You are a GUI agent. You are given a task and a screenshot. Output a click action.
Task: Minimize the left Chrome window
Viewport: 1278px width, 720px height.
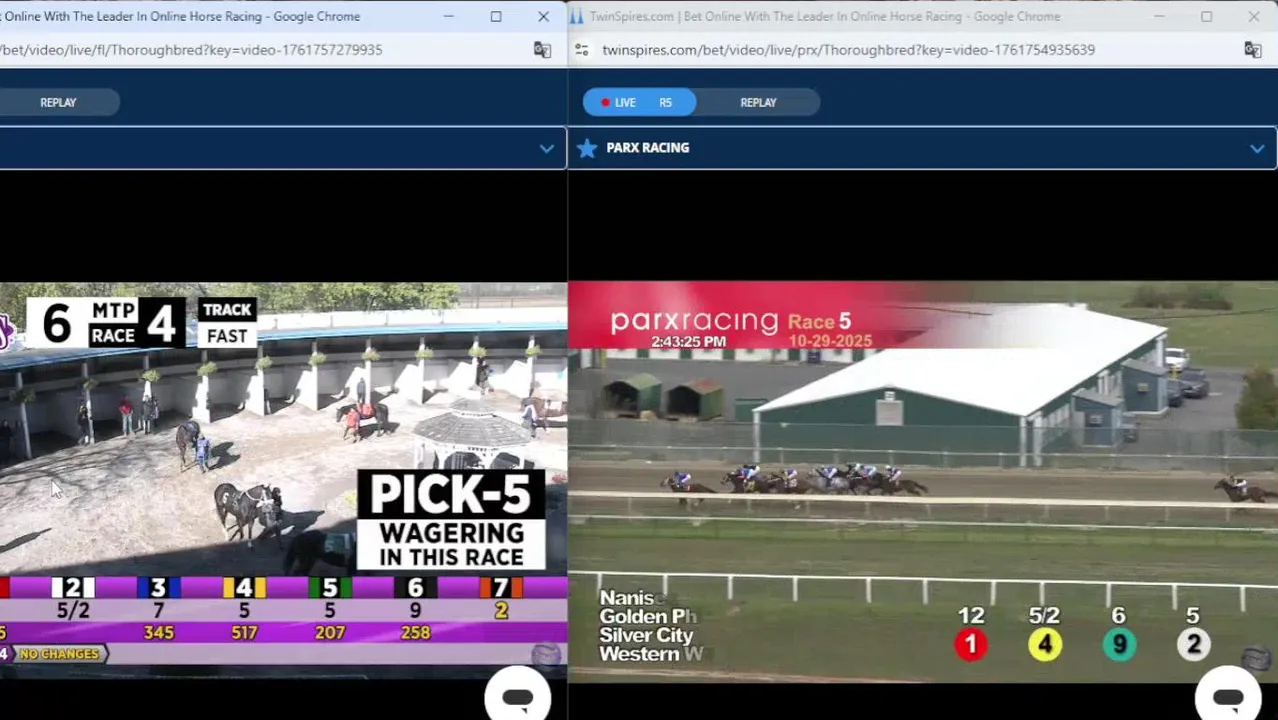point(448,16)
